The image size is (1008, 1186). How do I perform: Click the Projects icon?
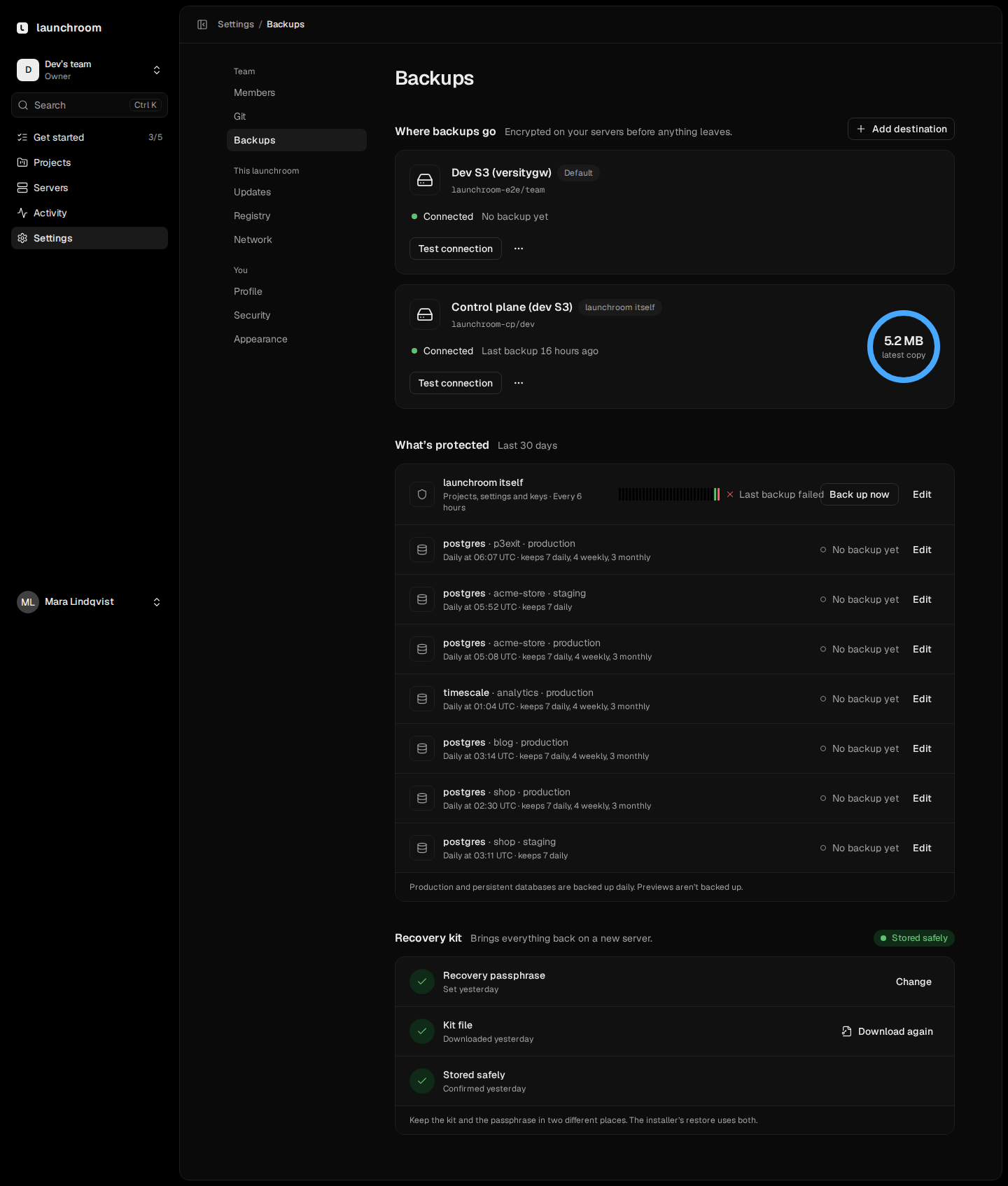pos(22,162)
